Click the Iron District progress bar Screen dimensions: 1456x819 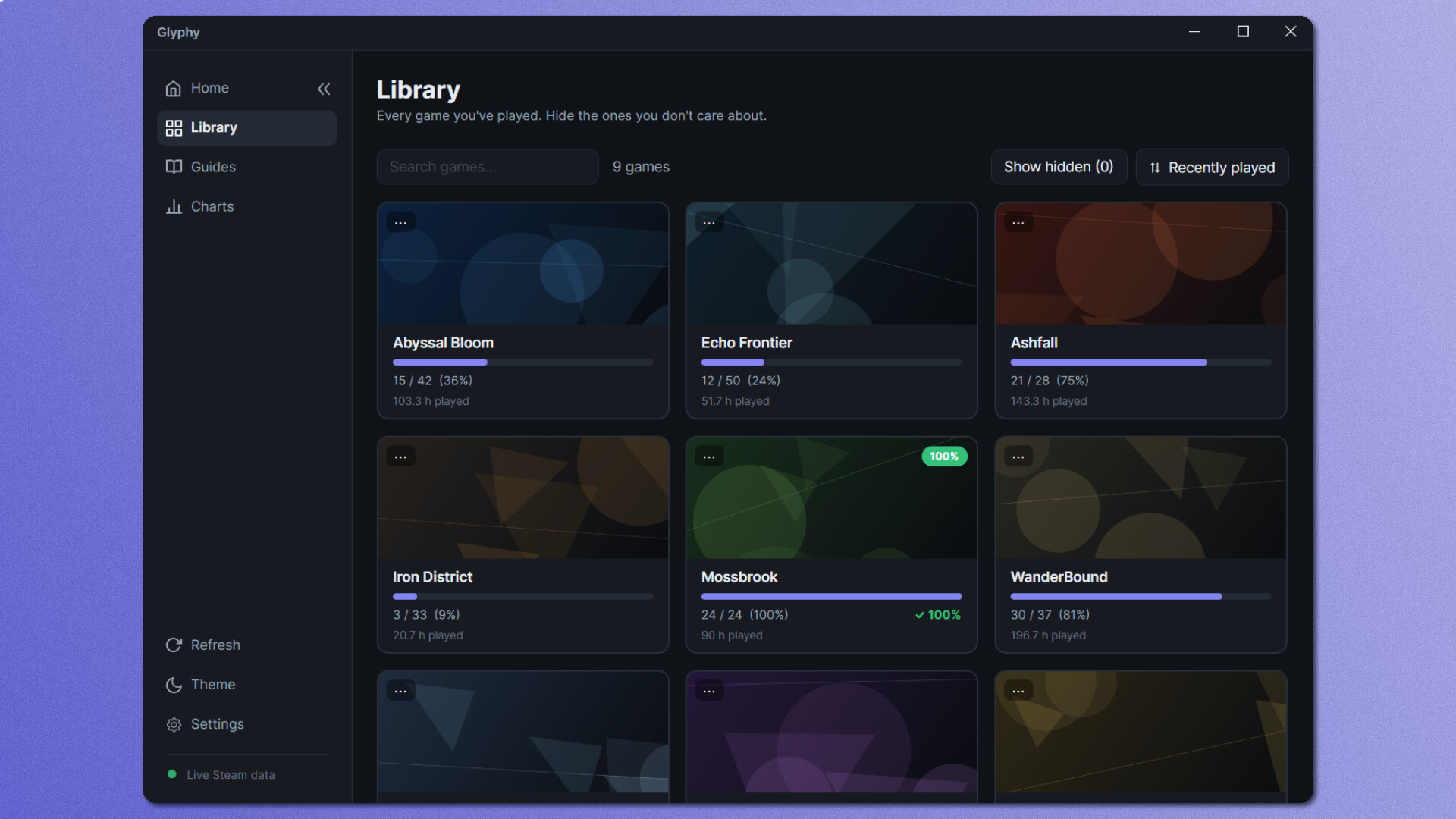coord(522,597)
